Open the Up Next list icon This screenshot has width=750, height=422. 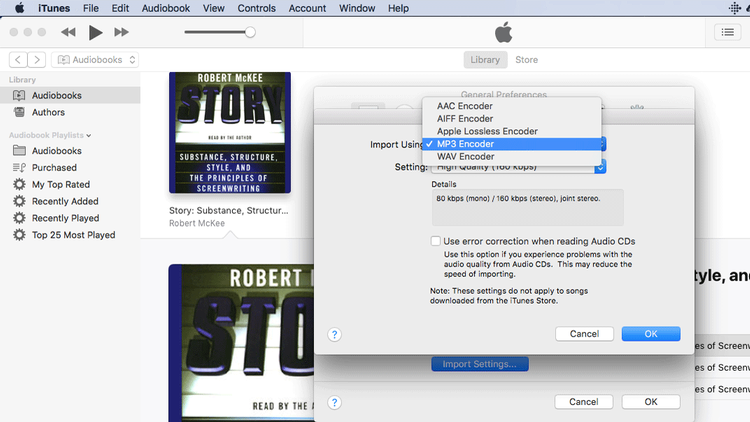728,32
